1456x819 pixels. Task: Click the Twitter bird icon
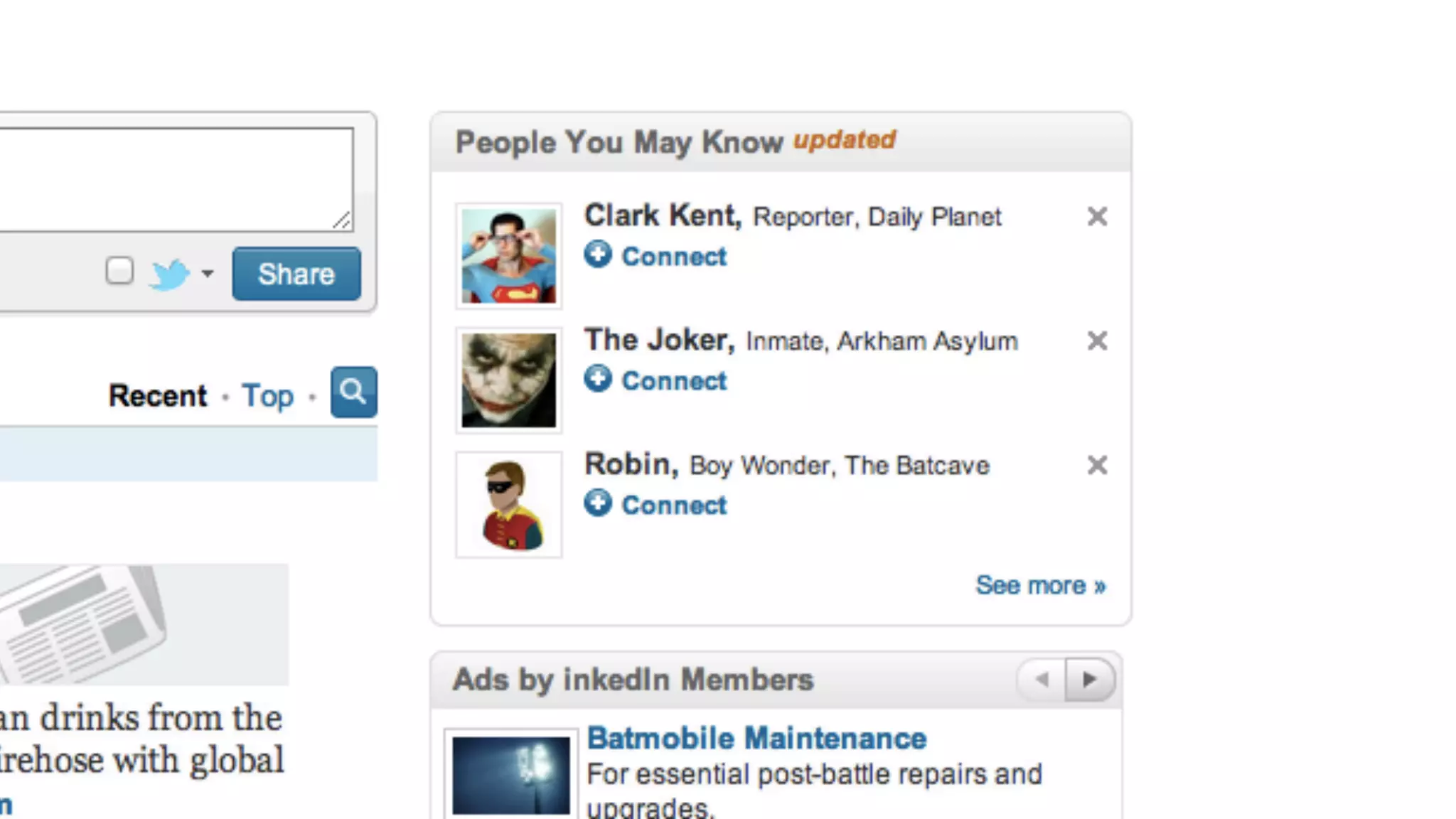169,274
